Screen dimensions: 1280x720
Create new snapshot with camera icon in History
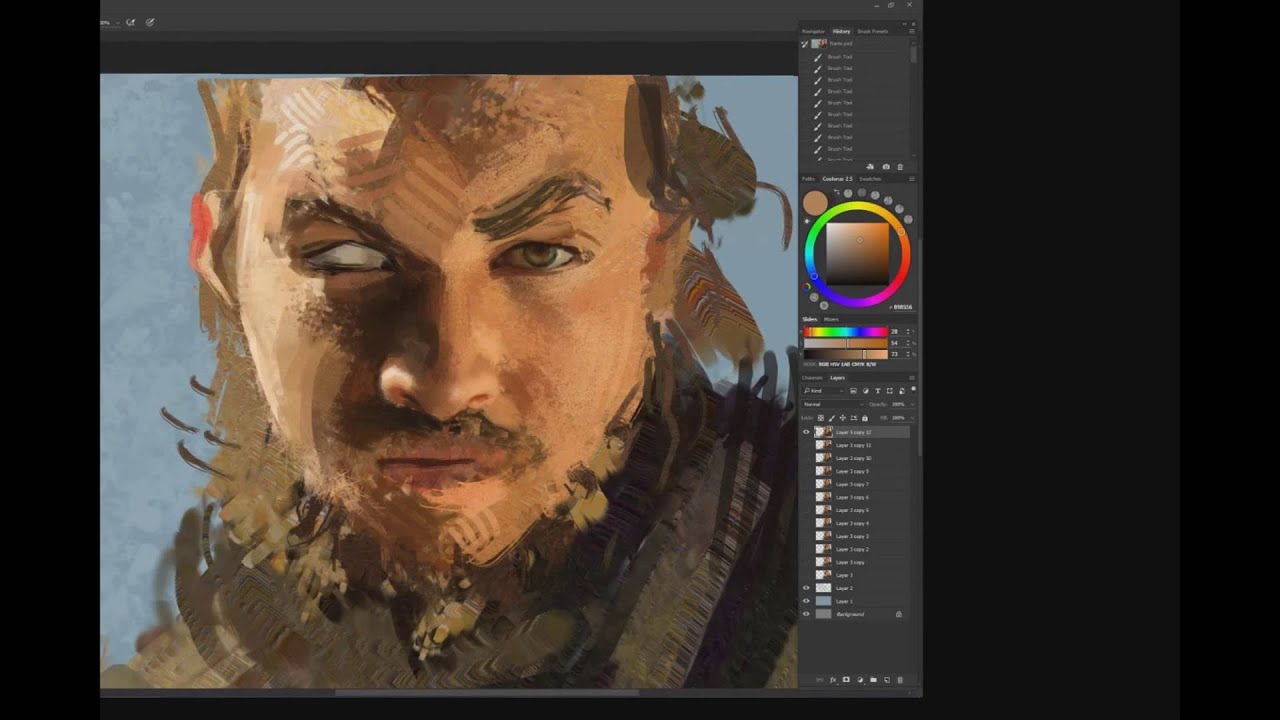pos(886,167)
